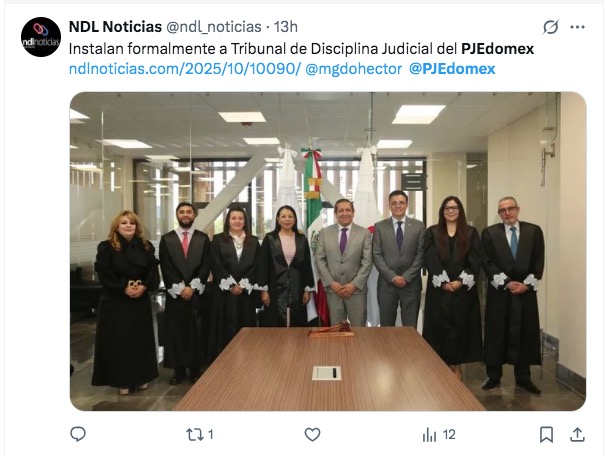The image size is (606, 456).
Task: Open the 13h timestamp link
Action: [x=286, y=27]
